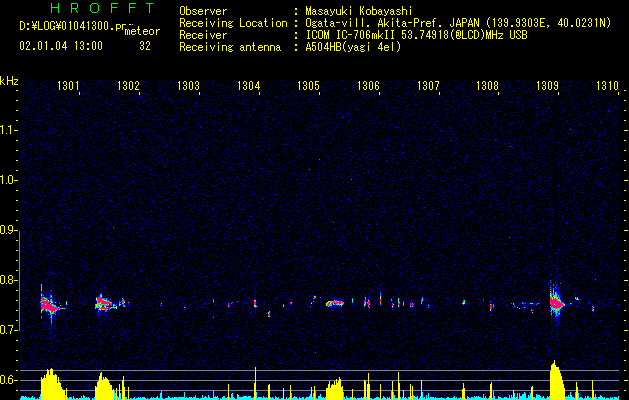Click the HROFFT title text

[102, 8]
